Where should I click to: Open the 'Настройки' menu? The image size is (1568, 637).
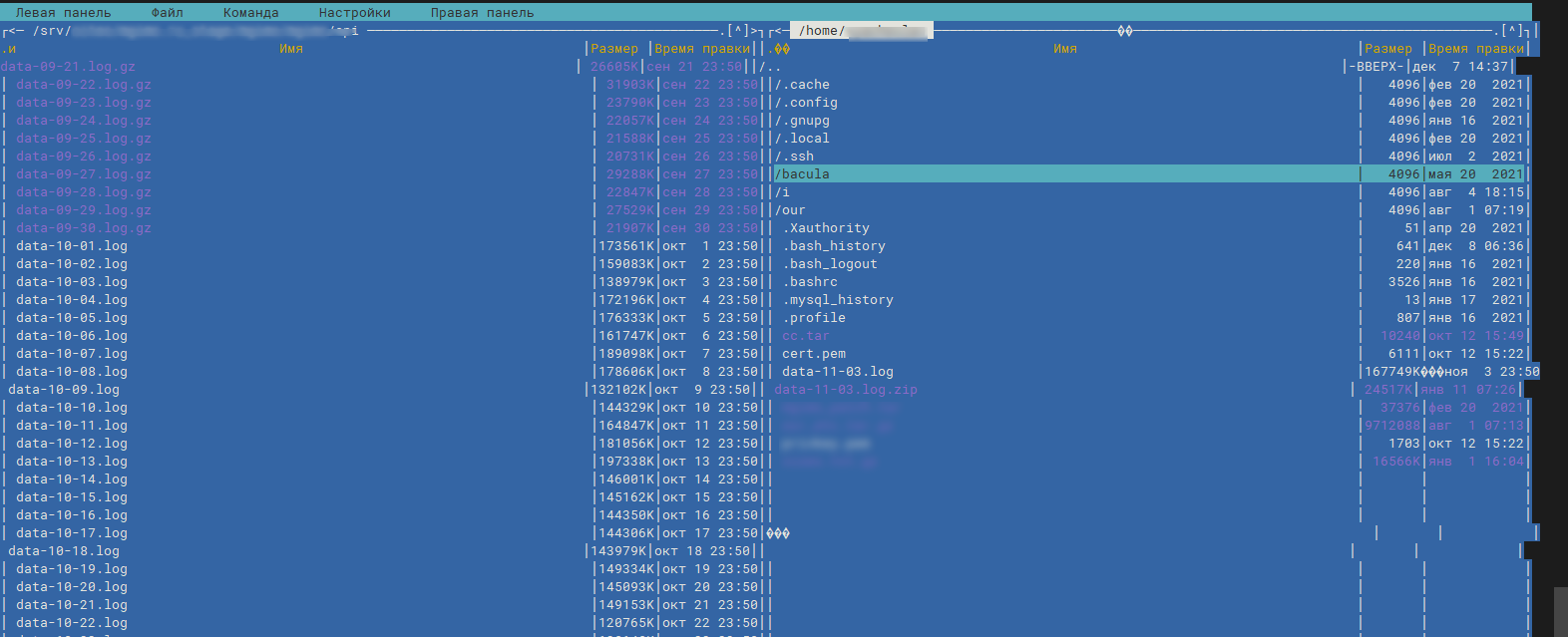pyautogui.click(x=354, y=13)
